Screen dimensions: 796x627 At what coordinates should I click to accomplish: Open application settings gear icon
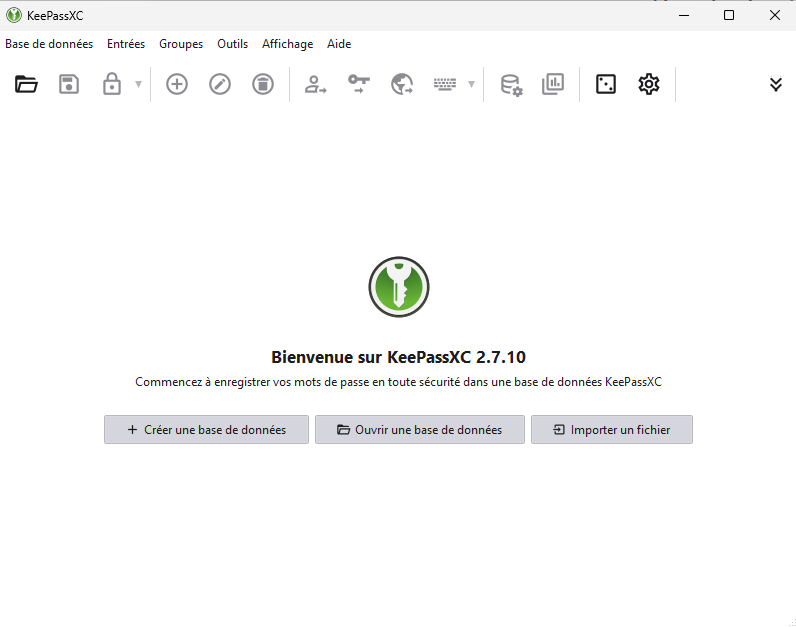click(649, 84)
